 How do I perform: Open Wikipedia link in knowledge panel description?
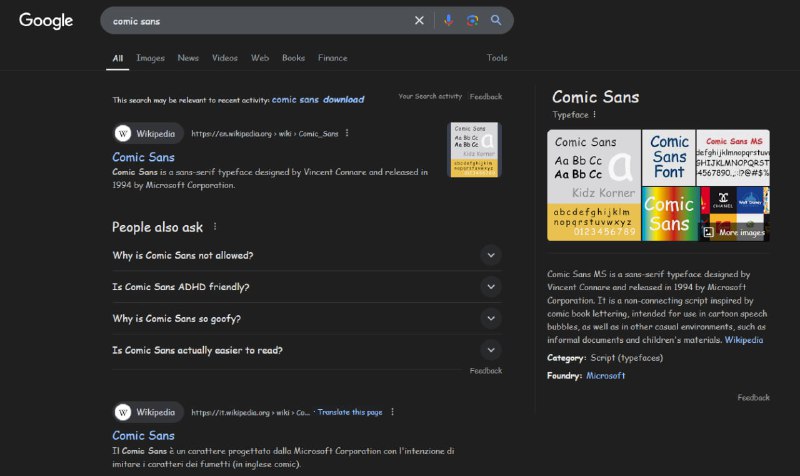point(744,340)
